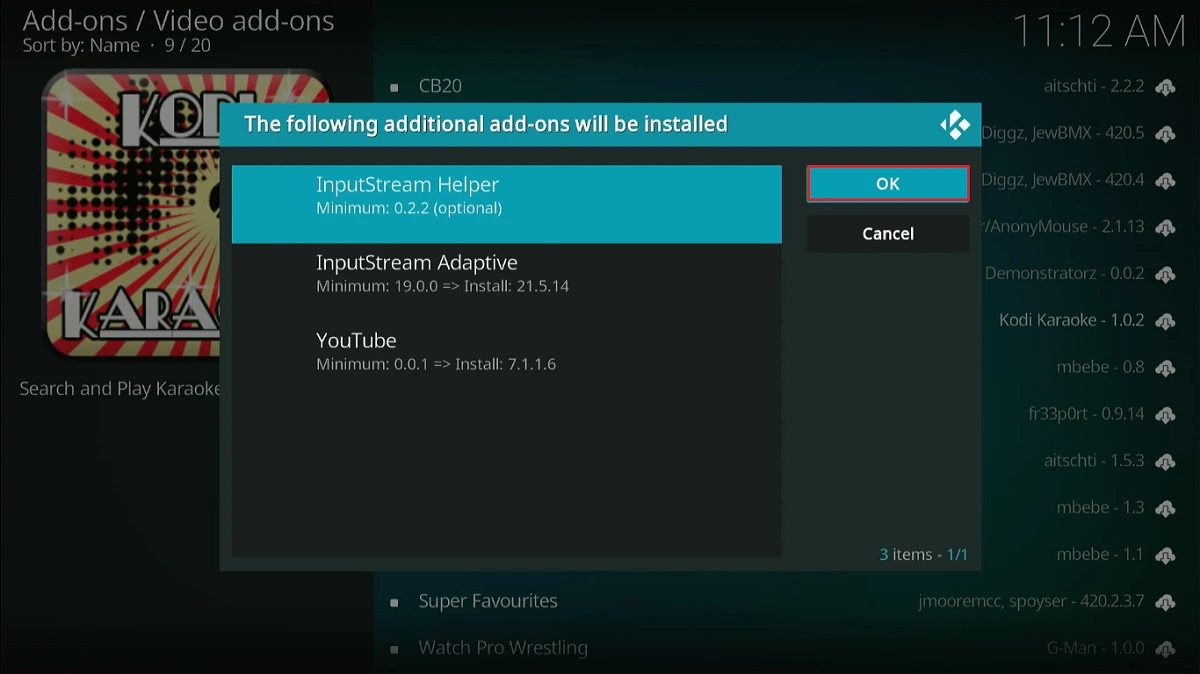Click cloud icon in Super Favourites row
Image resolution: width=1200 pixels, height=674 pixels.
pos(1164,602)
